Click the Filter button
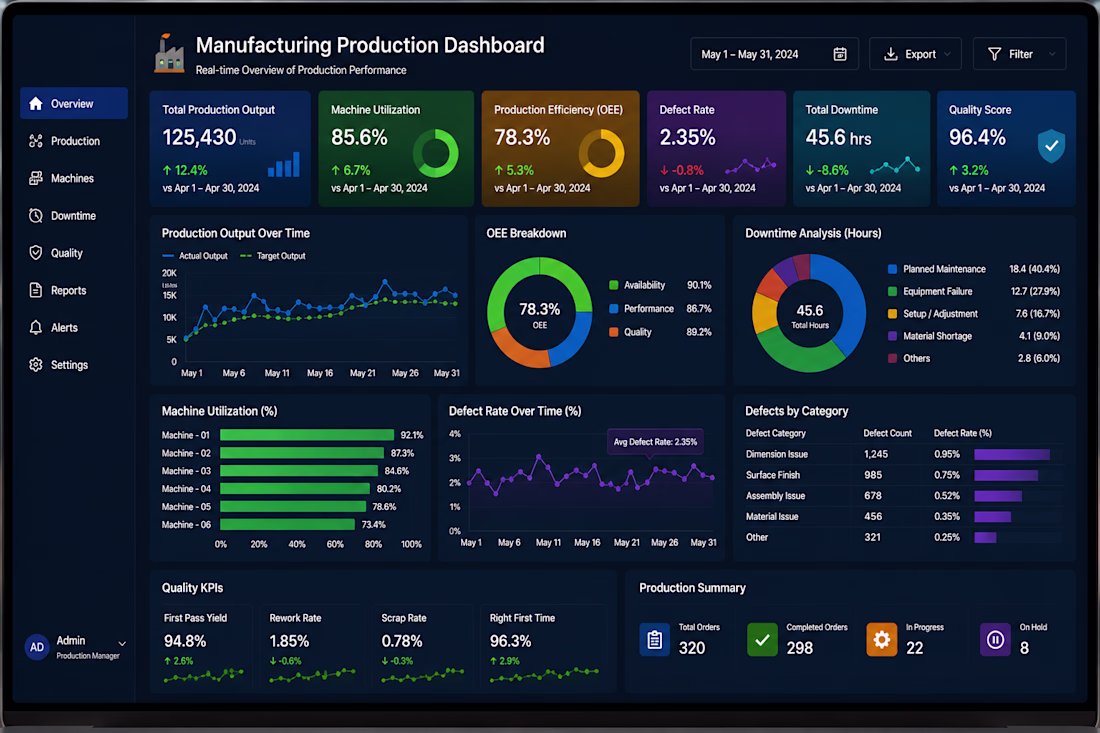1100x733 pixels. (1019, 54)
